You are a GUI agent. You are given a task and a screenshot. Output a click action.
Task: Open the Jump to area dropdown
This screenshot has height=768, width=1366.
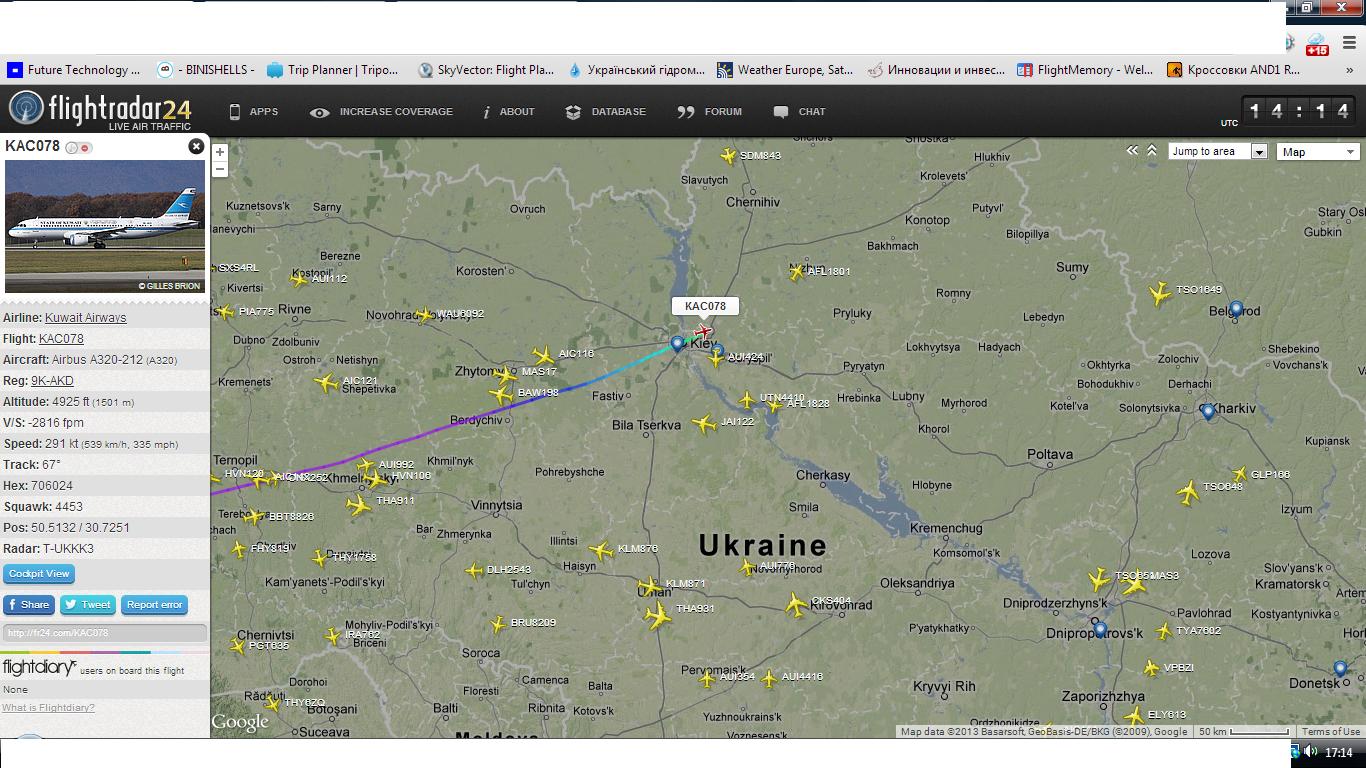pyautogui.click(x=1217, y=152)
